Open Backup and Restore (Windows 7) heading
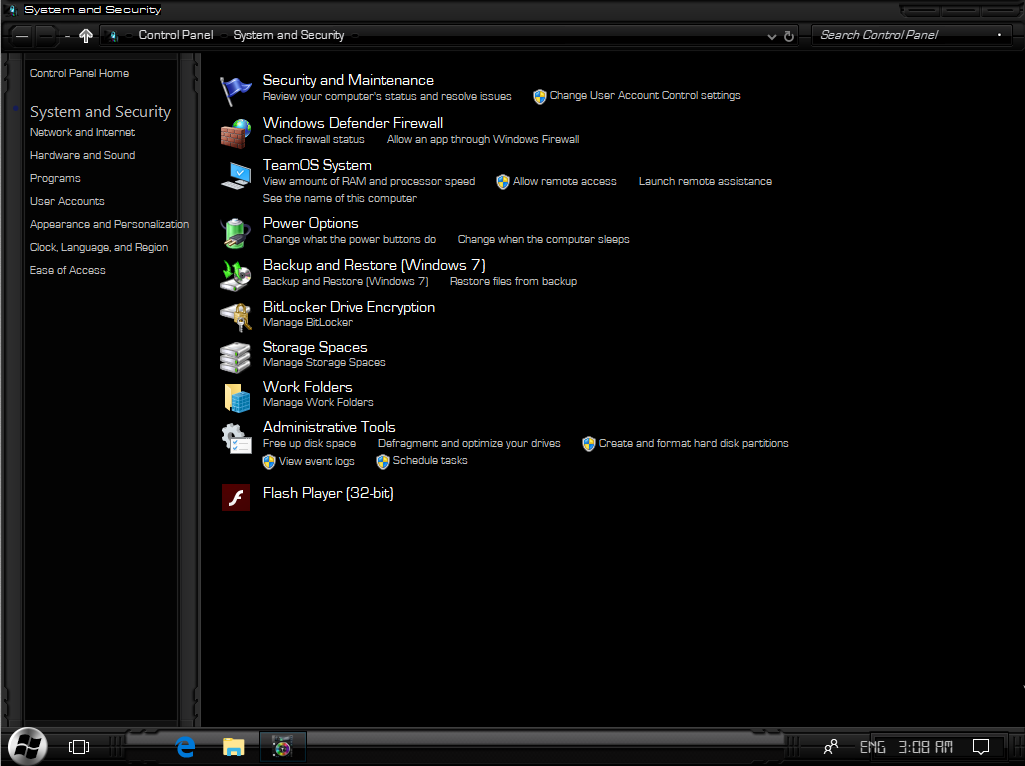The image size is (1025, 766). [374, 265]
